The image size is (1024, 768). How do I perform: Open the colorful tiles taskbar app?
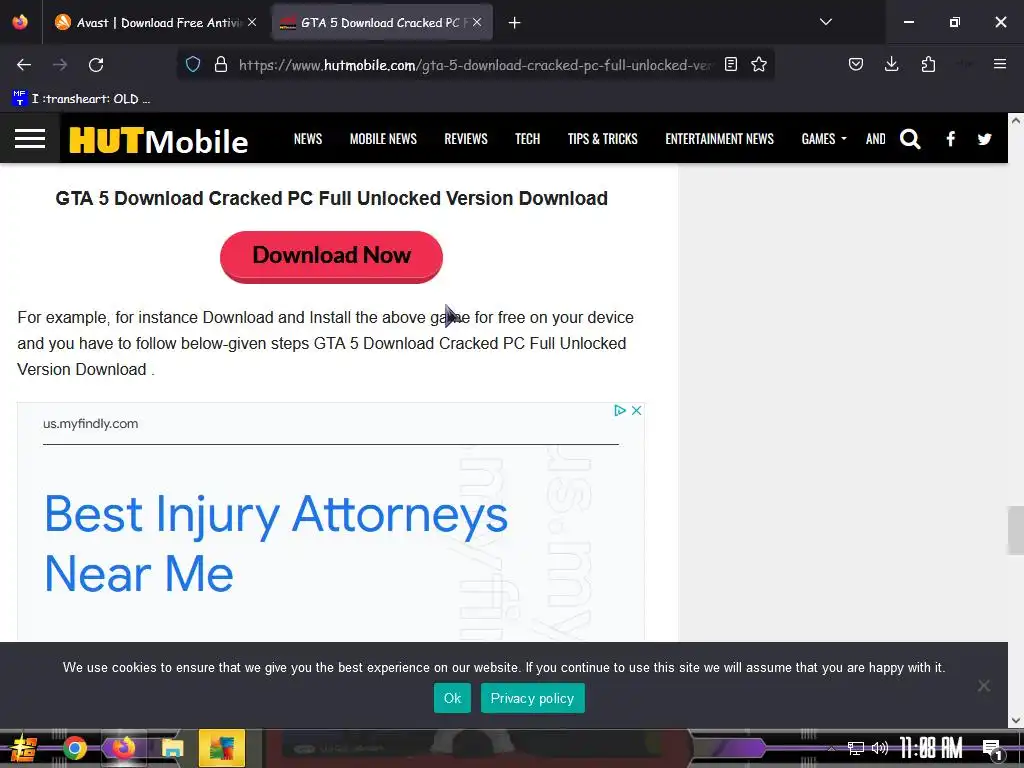pyautogui.click(x=222, y=748)
